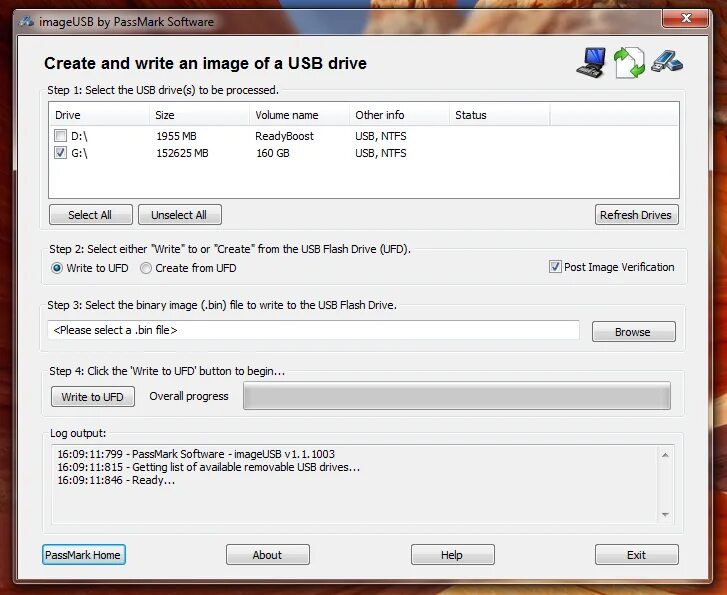Select the 152625 MB size cell
Viewport: 727px width, 595px height.
182,153
